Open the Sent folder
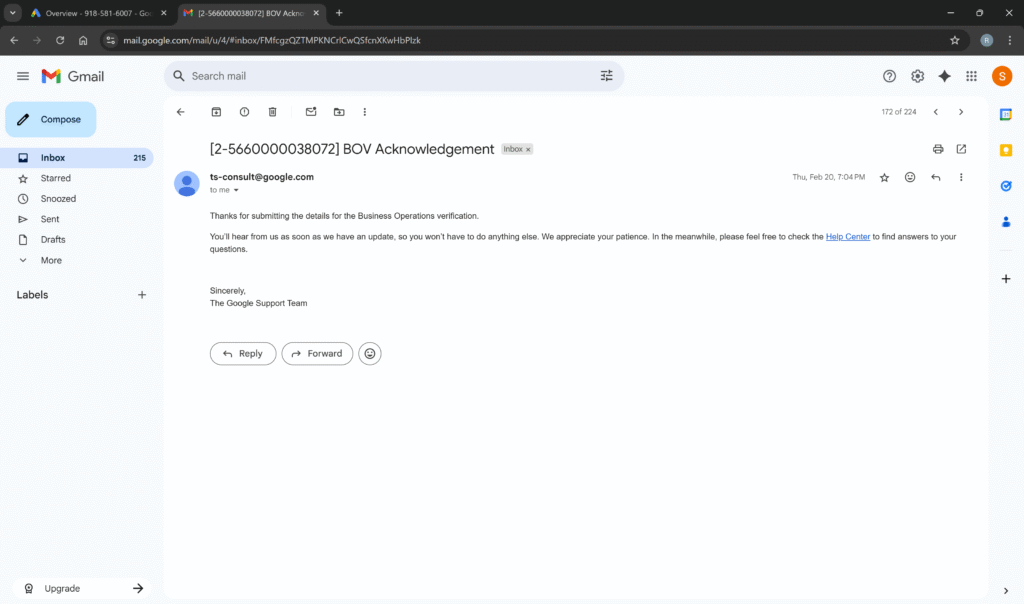Image resolution: width=1024 pixels, height=604 pixels. [x=50, y=219]
